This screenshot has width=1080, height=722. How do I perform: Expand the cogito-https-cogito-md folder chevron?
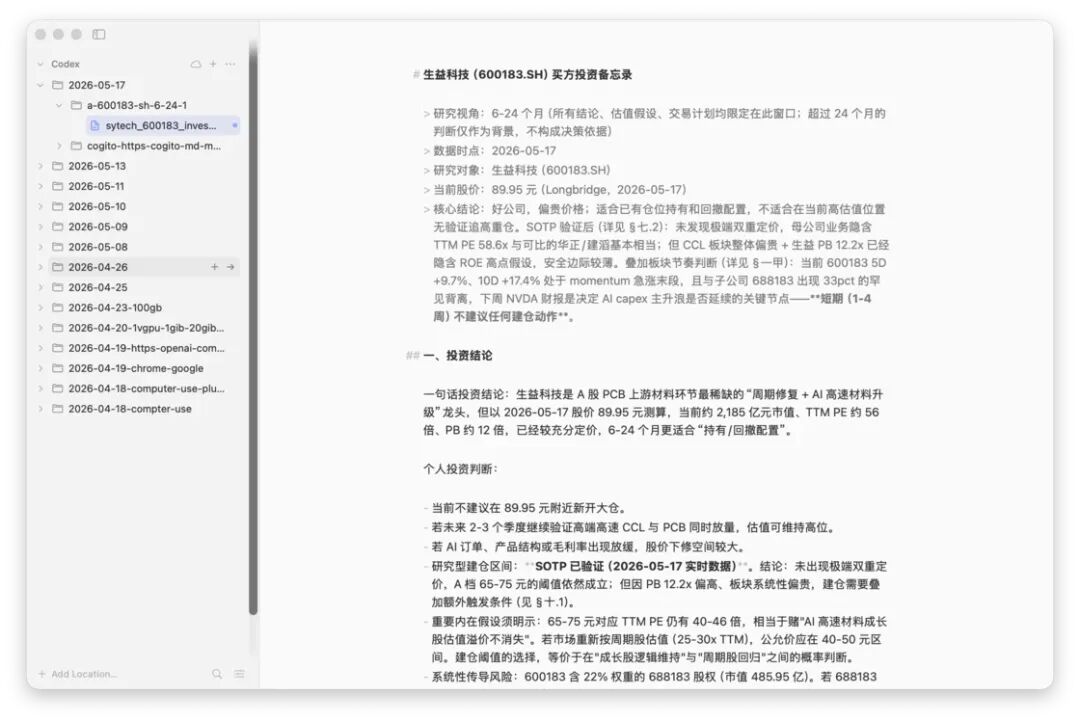click(x=59, y=146)
